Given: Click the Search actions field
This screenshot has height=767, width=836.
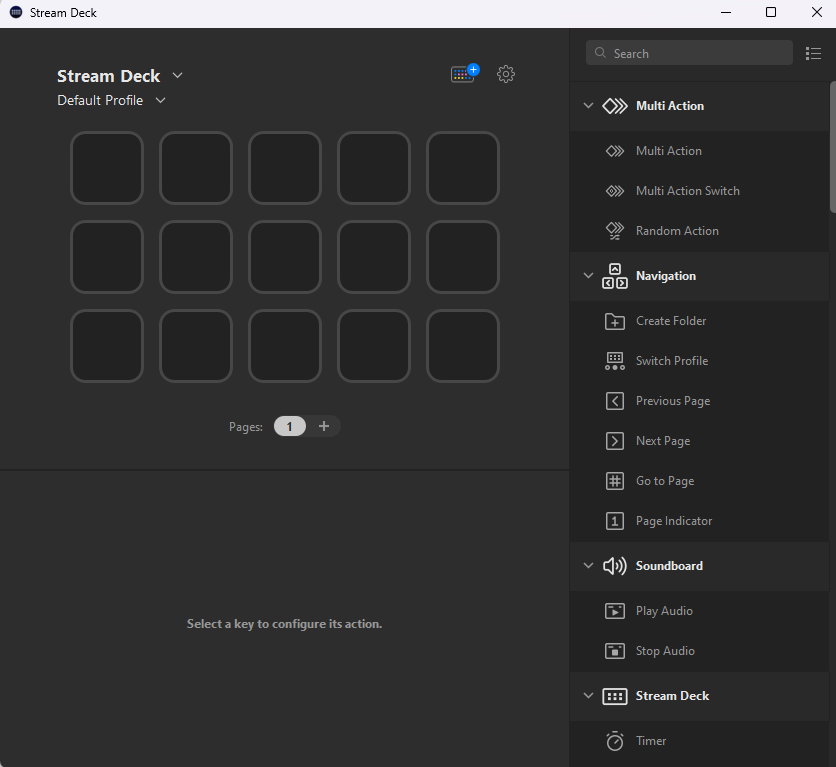Looking at the screenshot, I should point(689,53).
